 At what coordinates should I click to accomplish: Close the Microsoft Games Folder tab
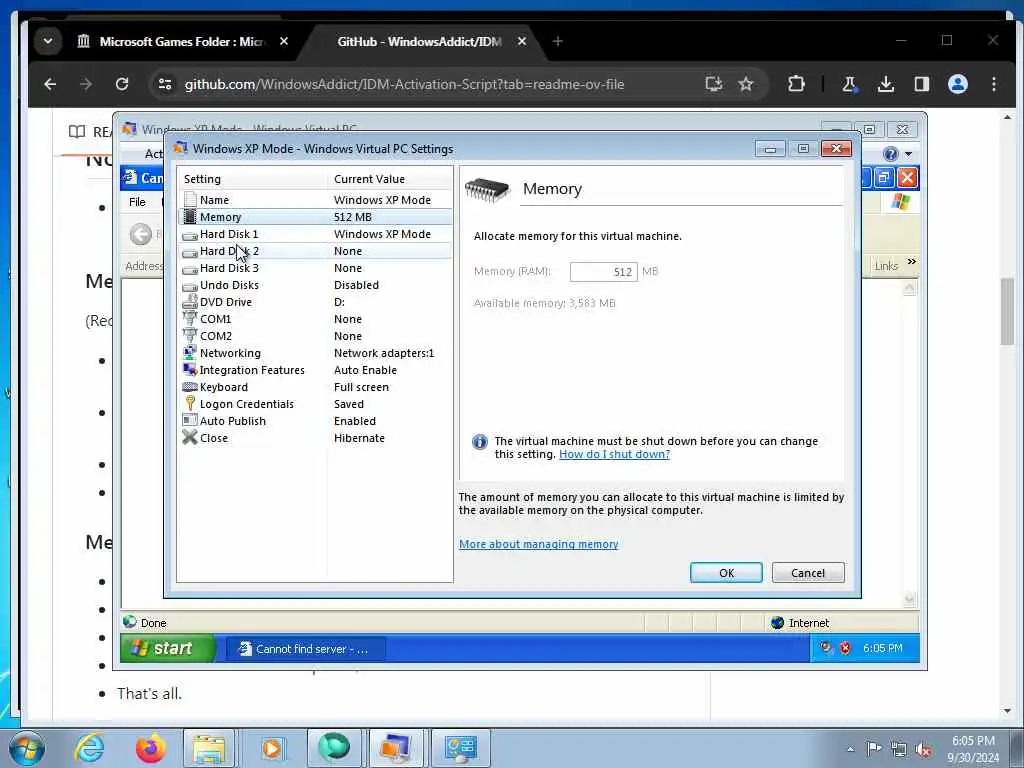pos(284,41)
